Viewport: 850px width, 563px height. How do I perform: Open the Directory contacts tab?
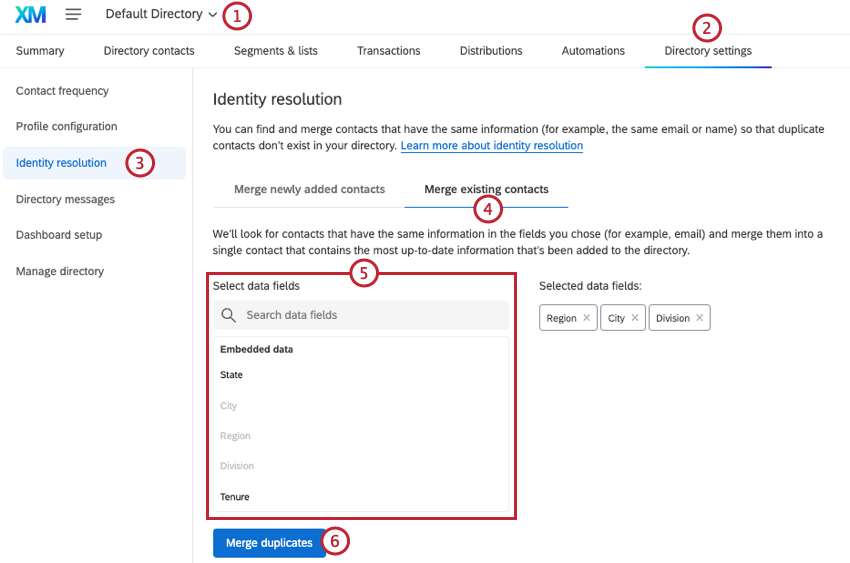(149, 51)
